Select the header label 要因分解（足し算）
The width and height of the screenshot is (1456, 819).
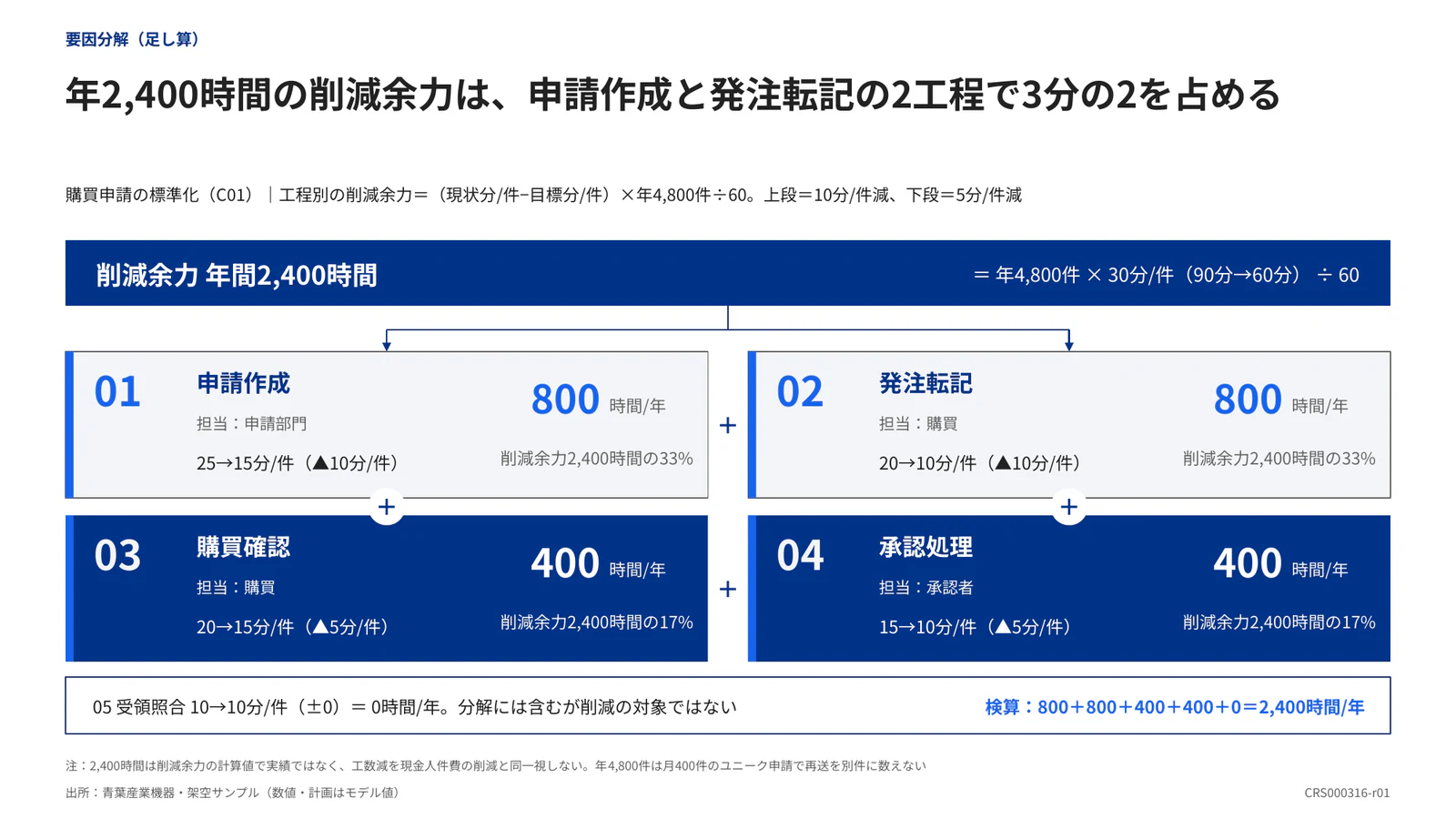(x=132, y=39)
